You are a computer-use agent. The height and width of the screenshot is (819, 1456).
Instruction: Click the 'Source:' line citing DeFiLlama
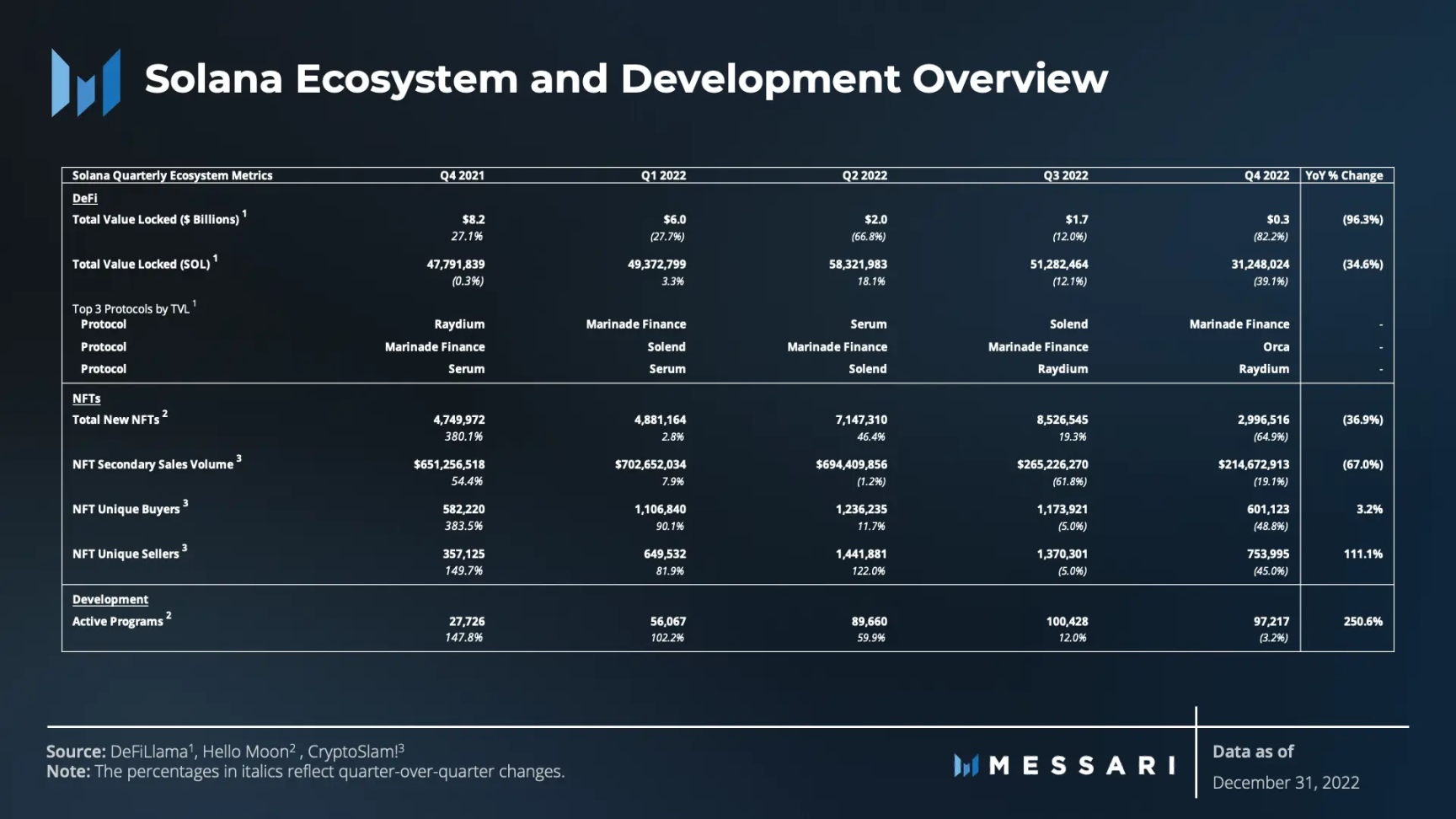(225, 751)
